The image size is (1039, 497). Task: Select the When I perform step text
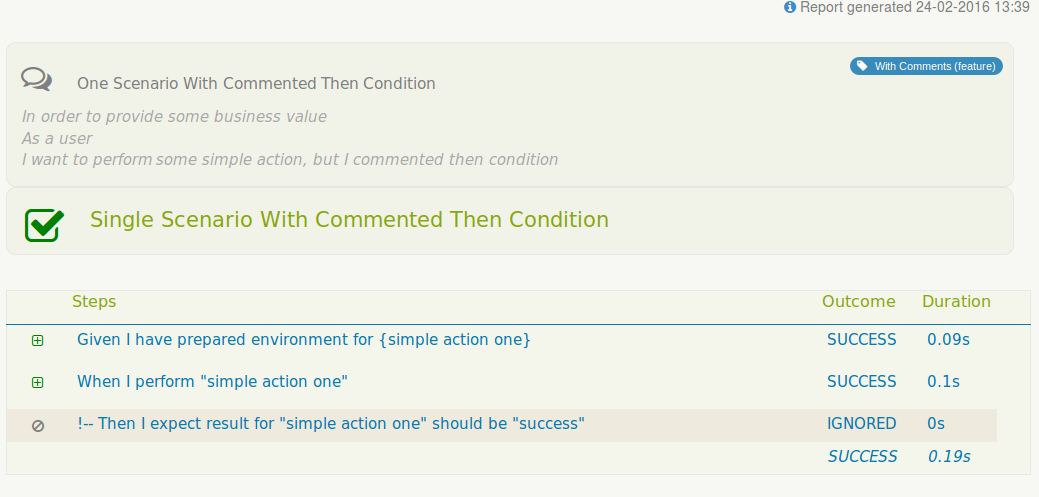(x=212, y=382)
